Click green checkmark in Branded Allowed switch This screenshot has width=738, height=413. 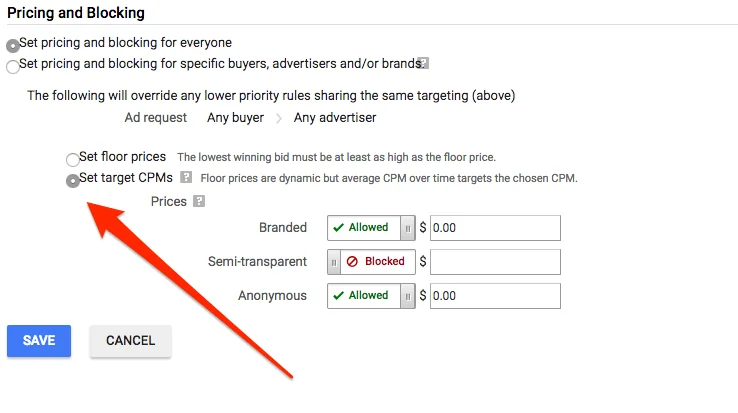338,227
